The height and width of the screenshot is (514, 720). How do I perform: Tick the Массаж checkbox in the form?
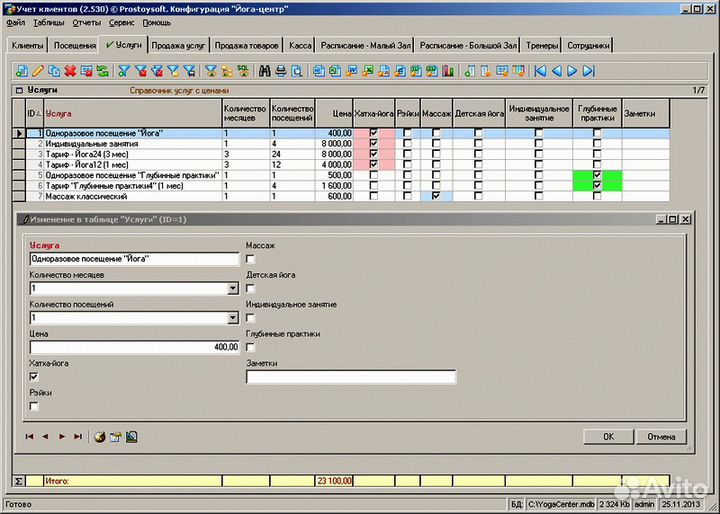coord(250,260)
